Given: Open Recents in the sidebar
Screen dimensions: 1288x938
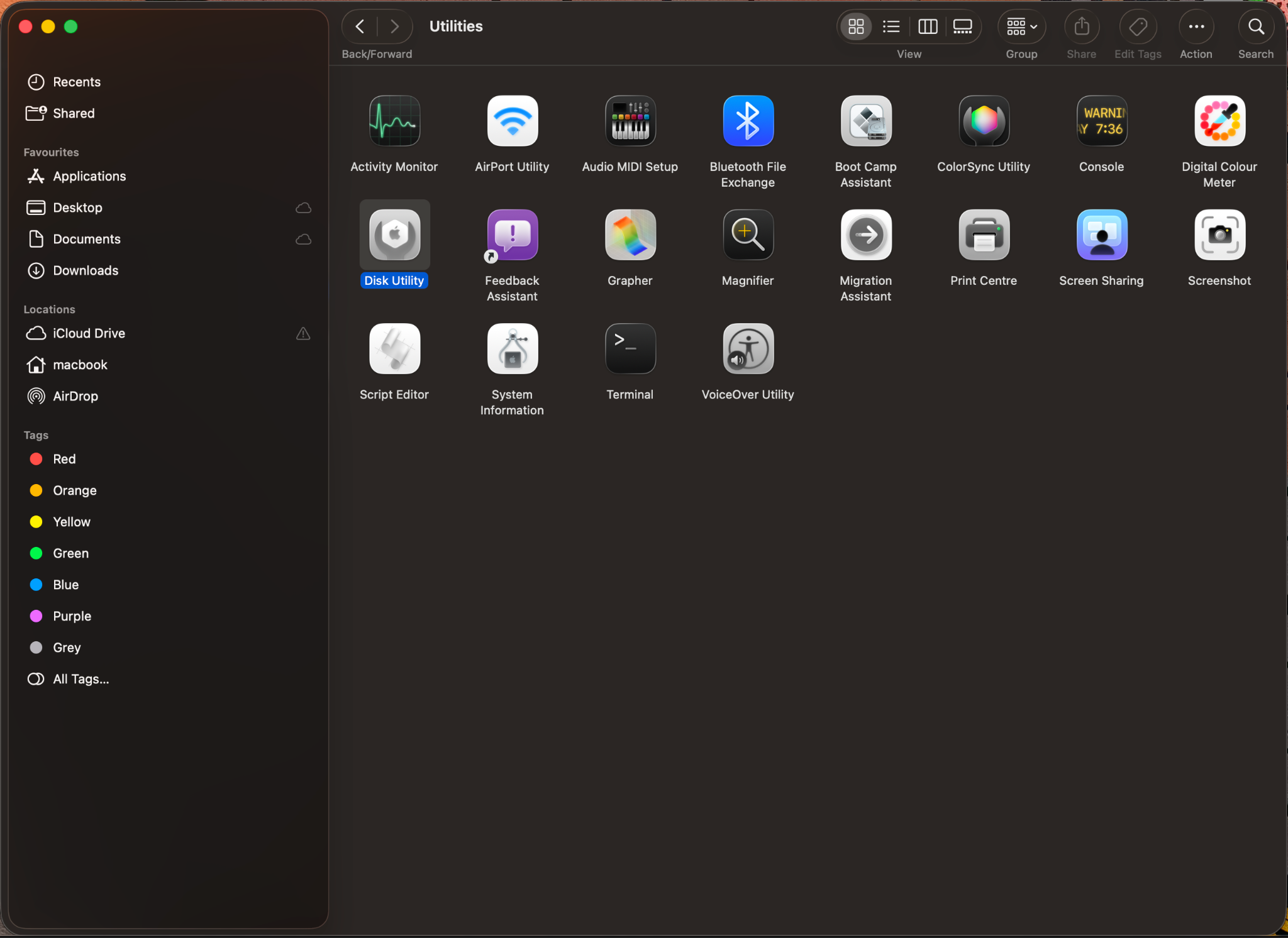Looking at the screenshot, I should [77, 82].
